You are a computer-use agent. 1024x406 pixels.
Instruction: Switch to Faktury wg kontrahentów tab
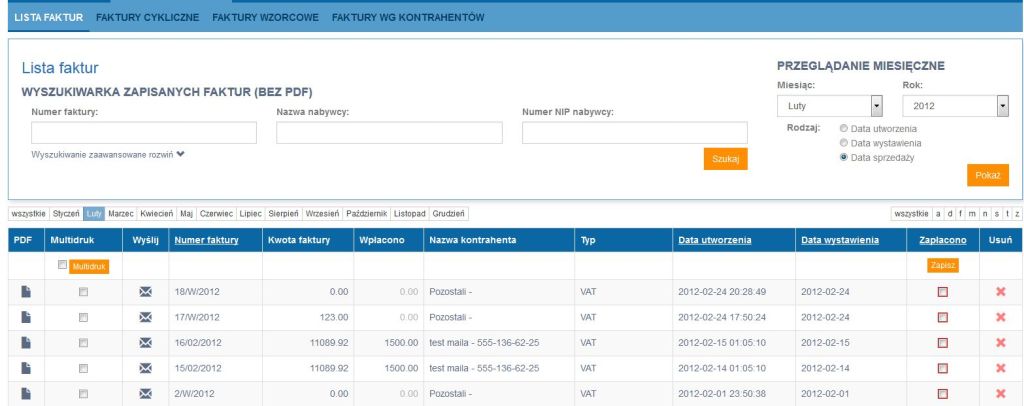click(408, 18)
